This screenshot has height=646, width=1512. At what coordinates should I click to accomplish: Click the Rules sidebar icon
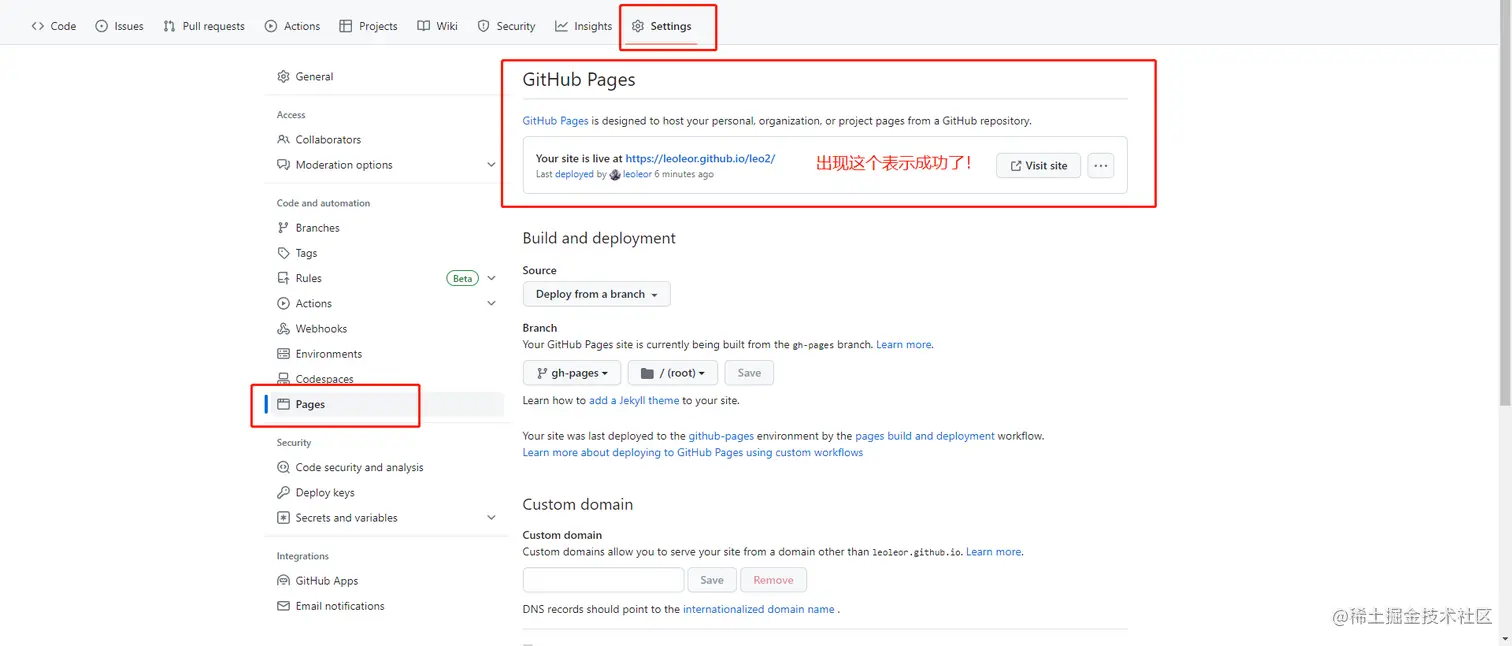coord(283,278)
